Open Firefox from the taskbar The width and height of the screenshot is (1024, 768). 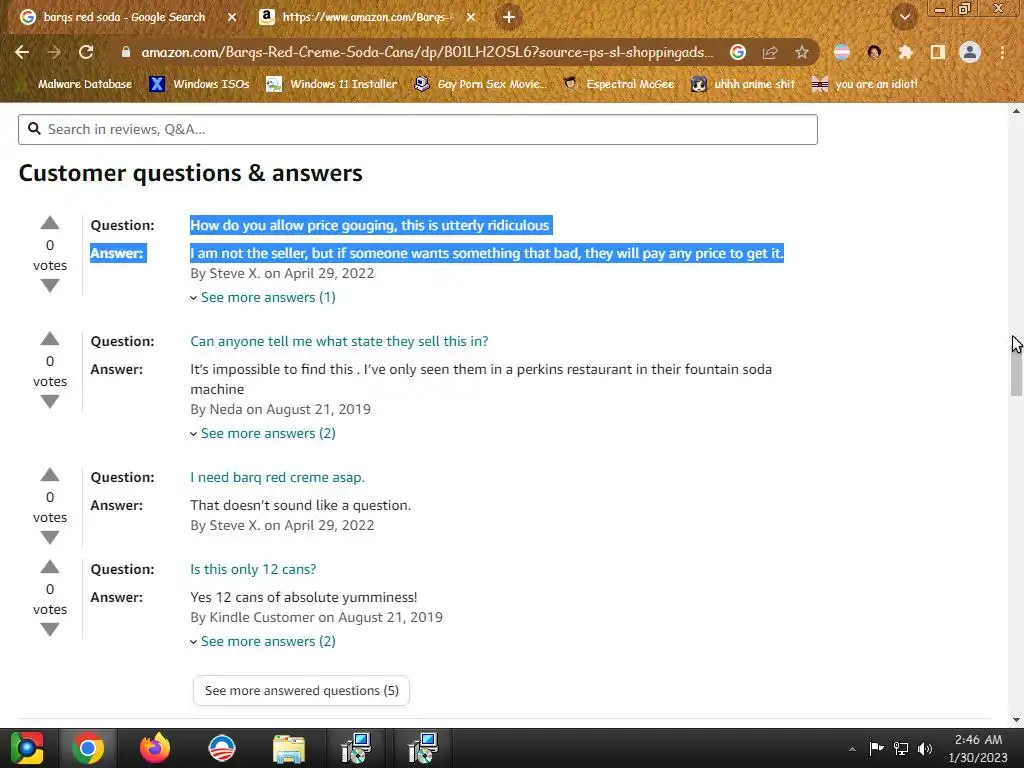[x=155, y=748]
